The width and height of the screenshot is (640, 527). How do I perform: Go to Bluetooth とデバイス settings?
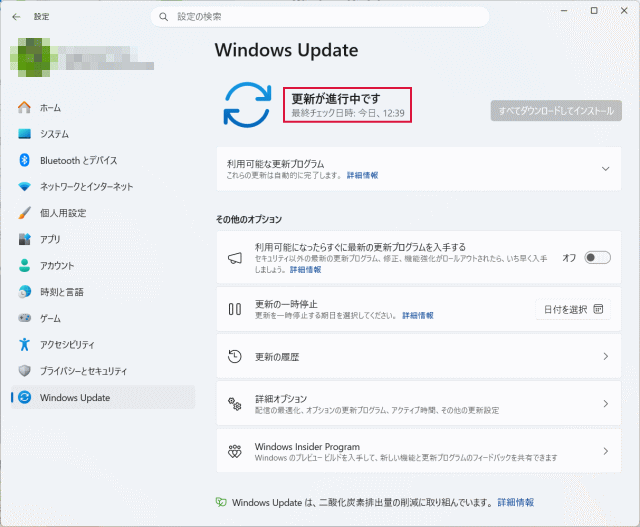pyautogui.click(x=103, y=160)
